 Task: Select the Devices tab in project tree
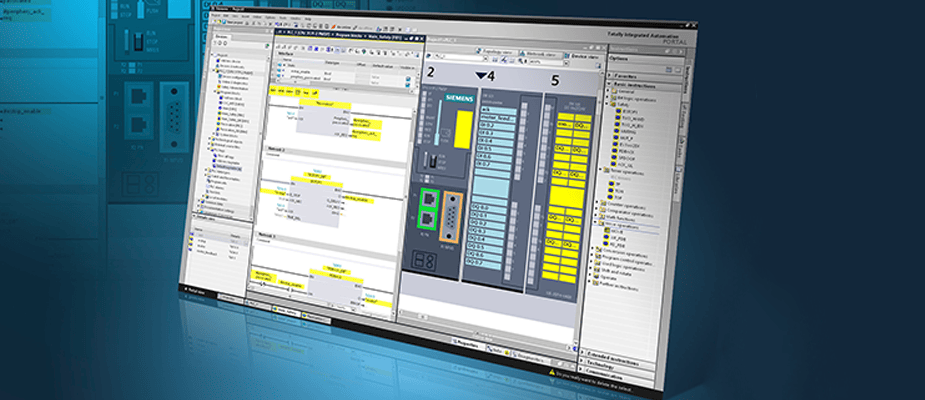click(222, 37)
